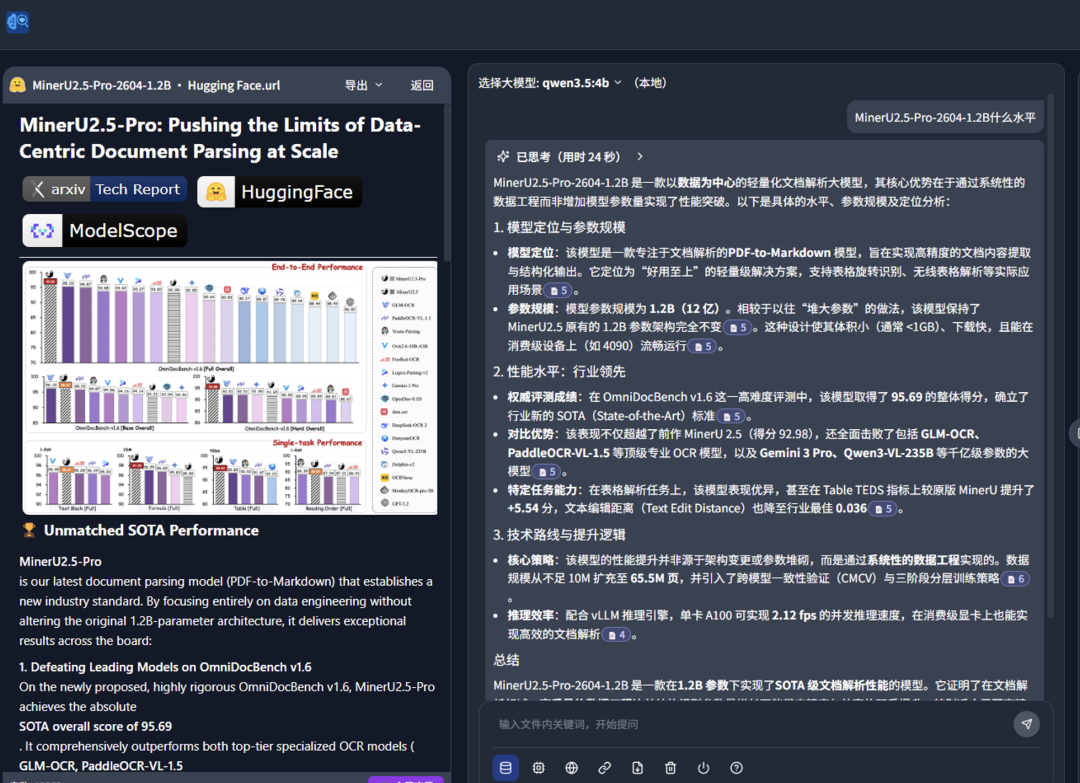1080x783 pixels.
Task: Click the power icon in the toolbar
Action: [x=703, y=768]
